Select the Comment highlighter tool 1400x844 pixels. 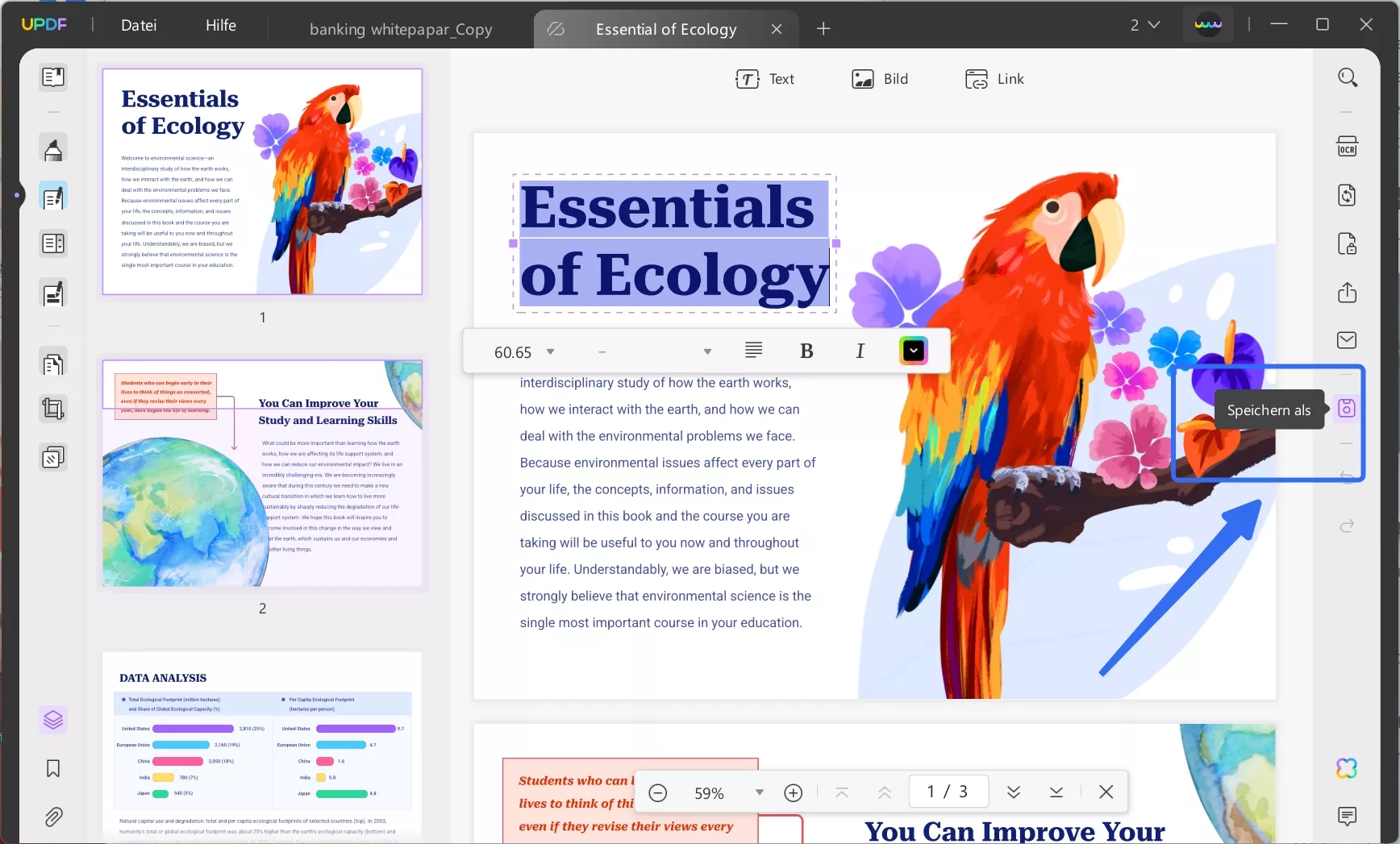click(53, 149)
